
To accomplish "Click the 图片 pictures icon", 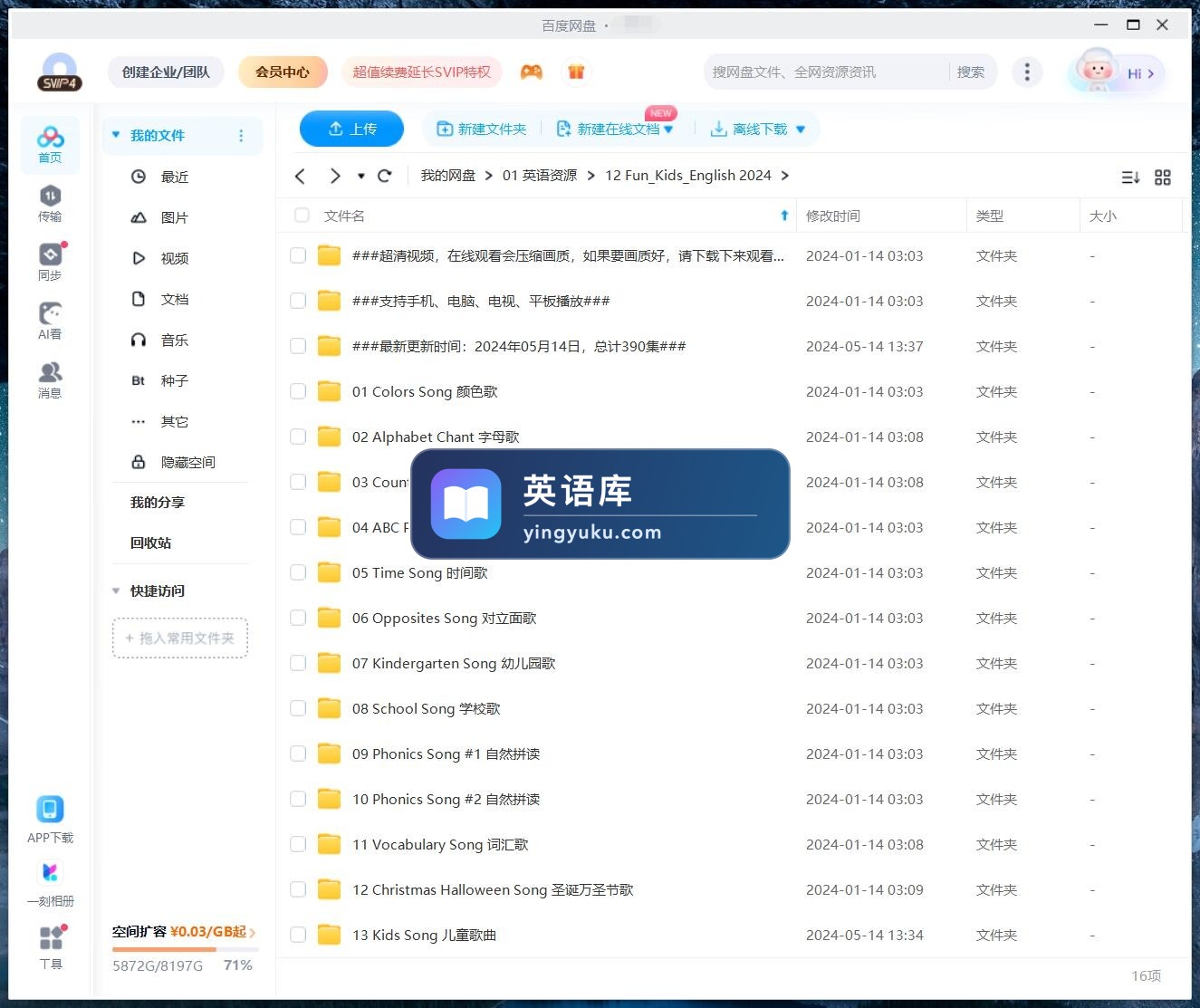I will (139, 217).
